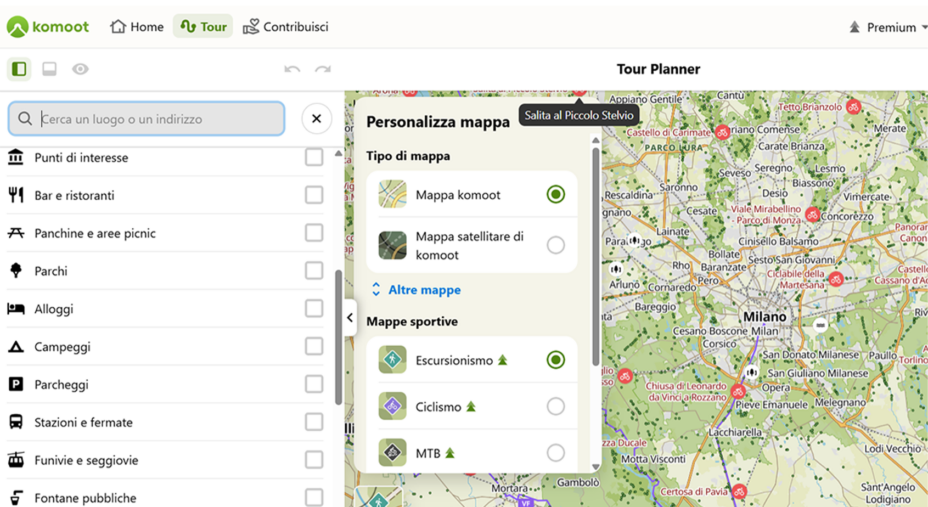Click the Milano city label
928x507 pixels.
(765, 317)
